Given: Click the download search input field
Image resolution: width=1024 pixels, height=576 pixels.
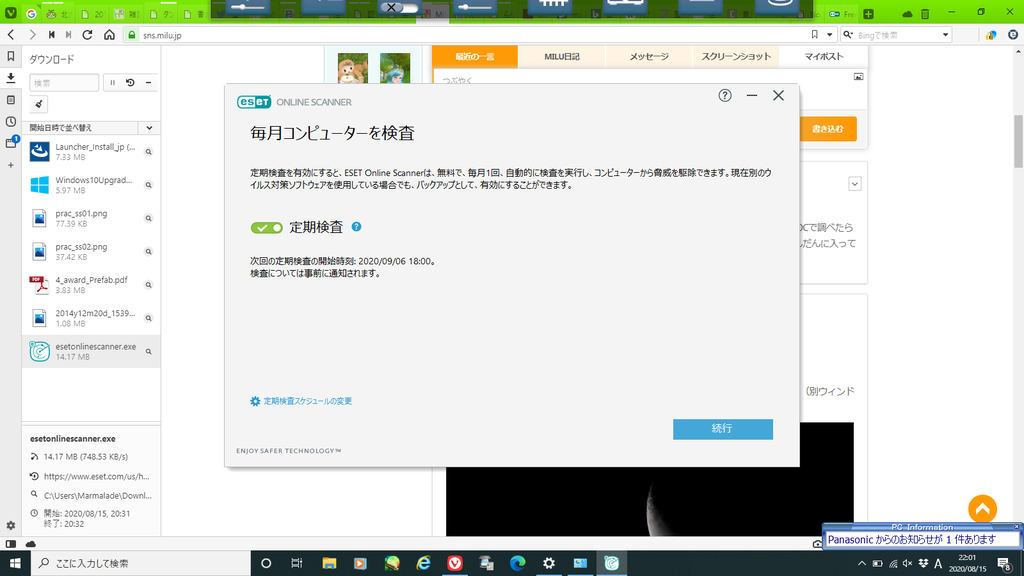Looking at the screenshot, I should click(64, 83).
